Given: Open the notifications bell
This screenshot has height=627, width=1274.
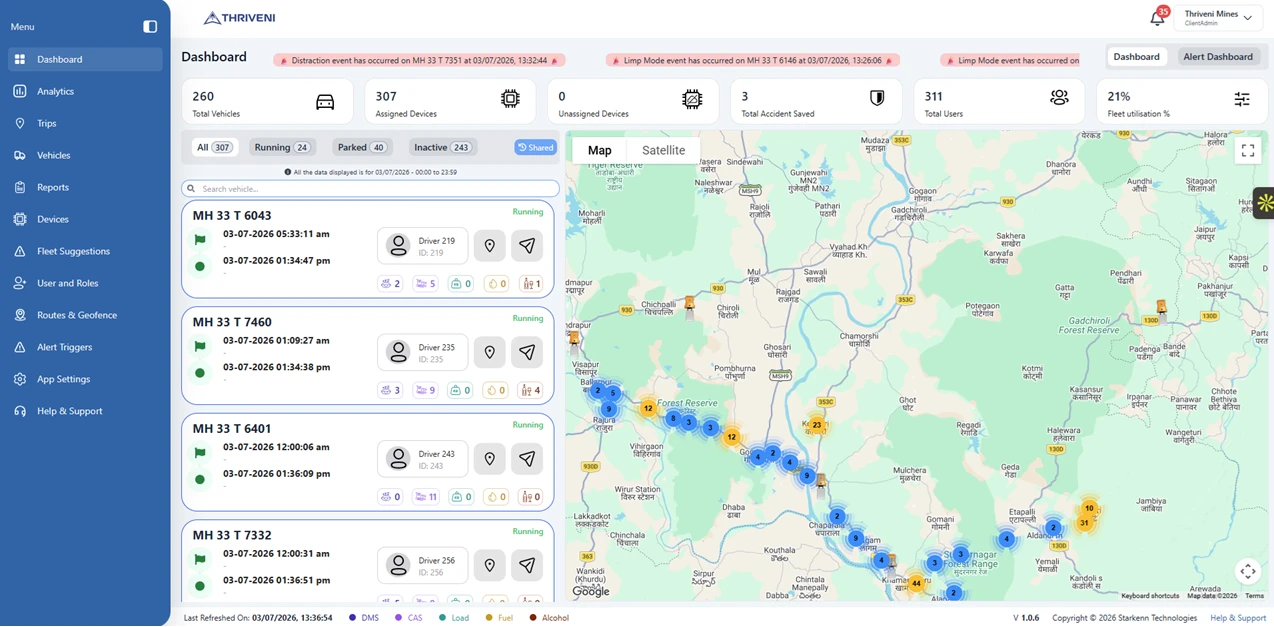Looking at the screenshot, I should coord(1157,18).
